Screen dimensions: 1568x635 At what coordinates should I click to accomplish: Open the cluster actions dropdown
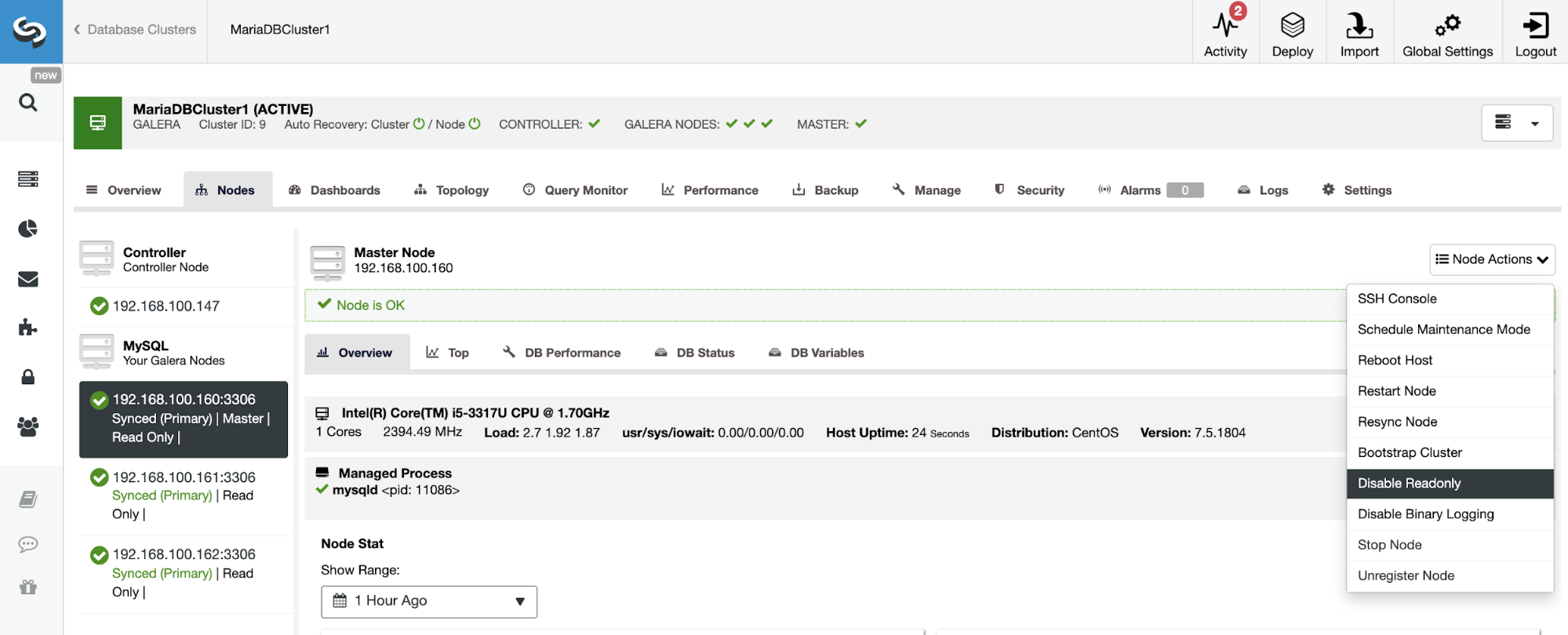coord(1517,123)
